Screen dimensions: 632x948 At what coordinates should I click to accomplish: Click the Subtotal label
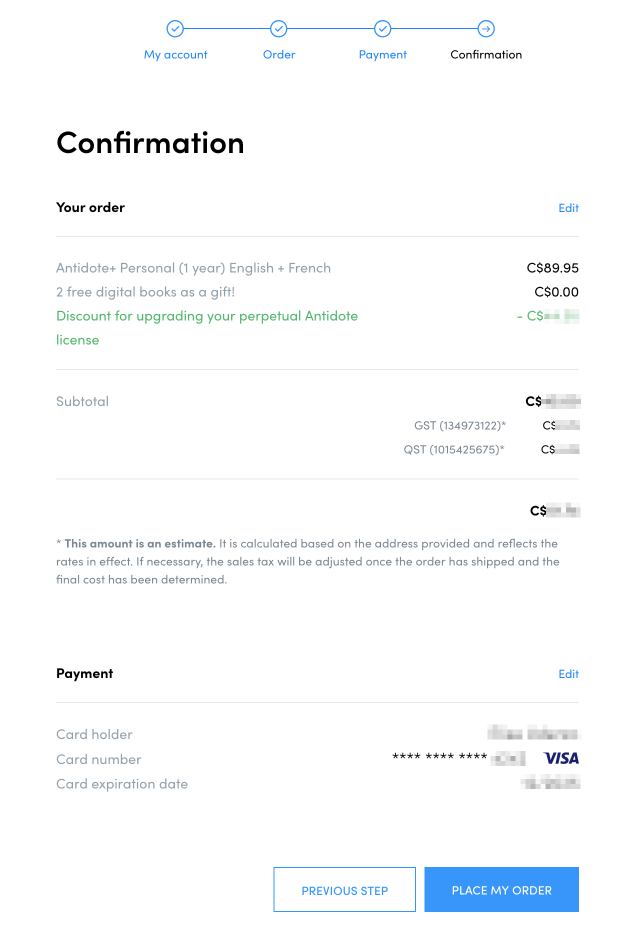[82, 402]
